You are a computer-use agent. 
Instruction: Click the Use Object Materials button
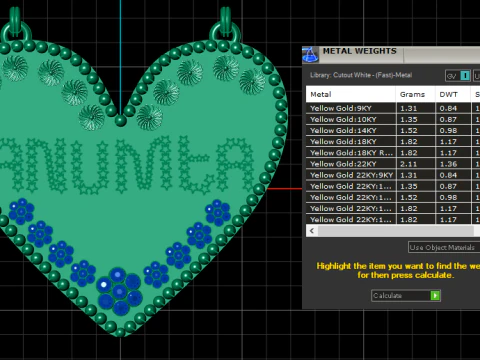click(x=444, y=247)
